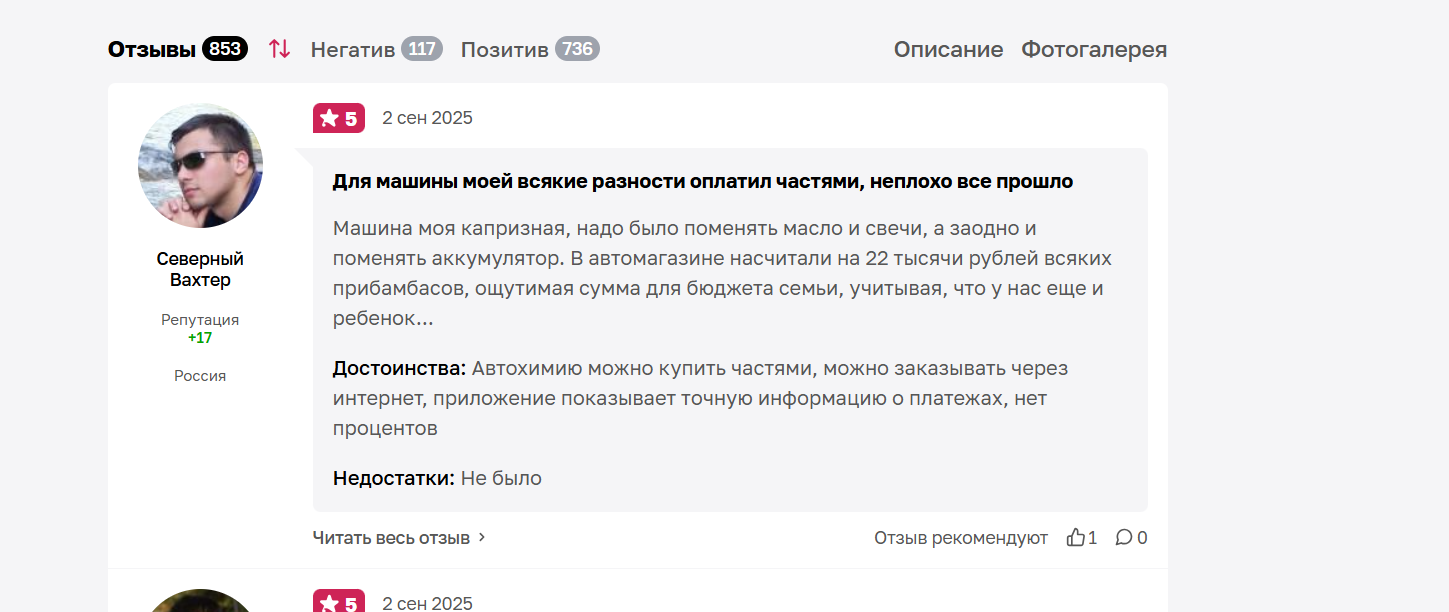Screen dimensions: 1449x612
Task: Click the 5-star rating badge of first review
Action: coord(339,118)
